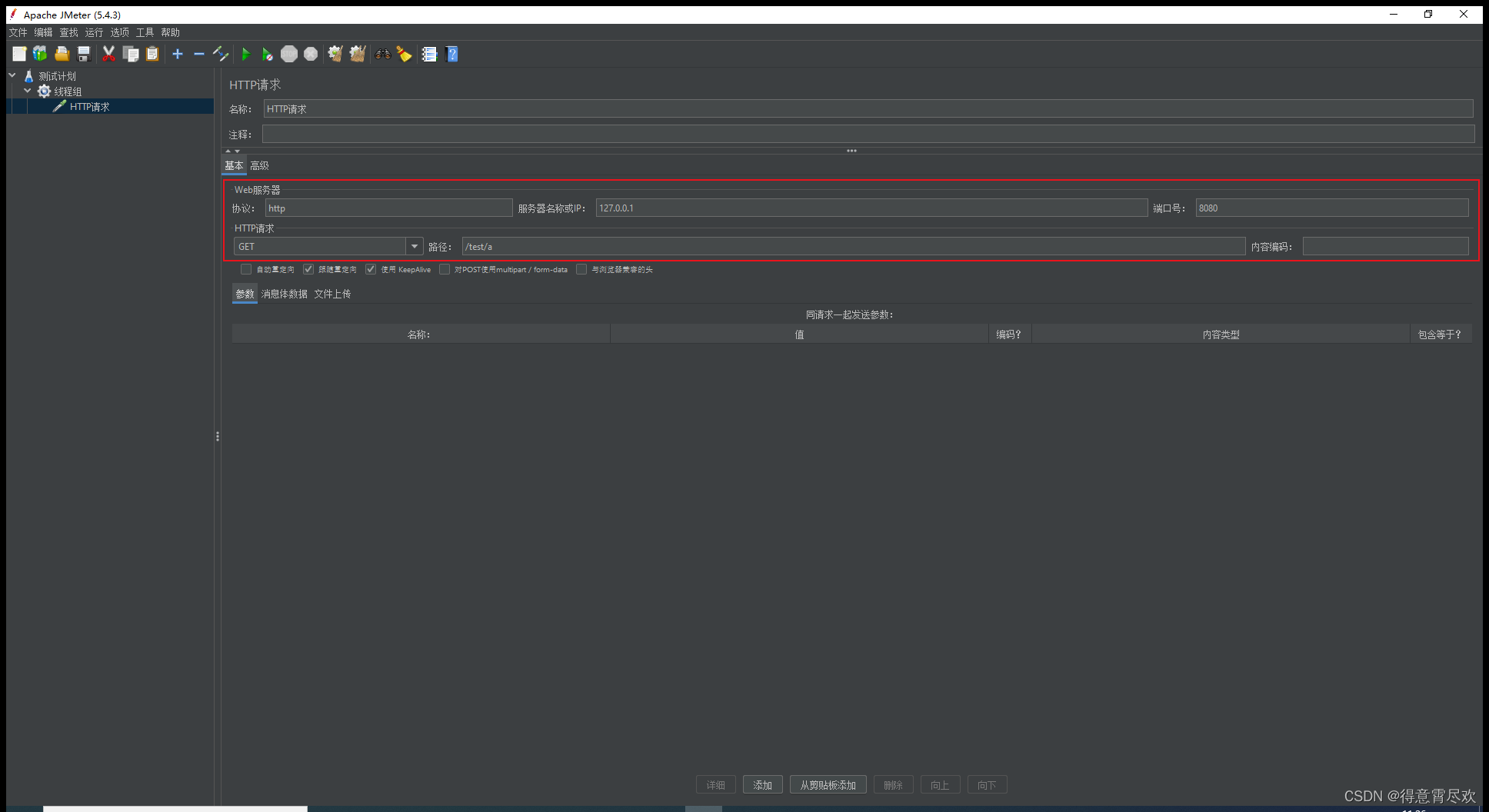The image size is (1489, 812).
Task: Click the Toggle enable/disable icon
Action: pyautogui.click(x=221, y=54)
